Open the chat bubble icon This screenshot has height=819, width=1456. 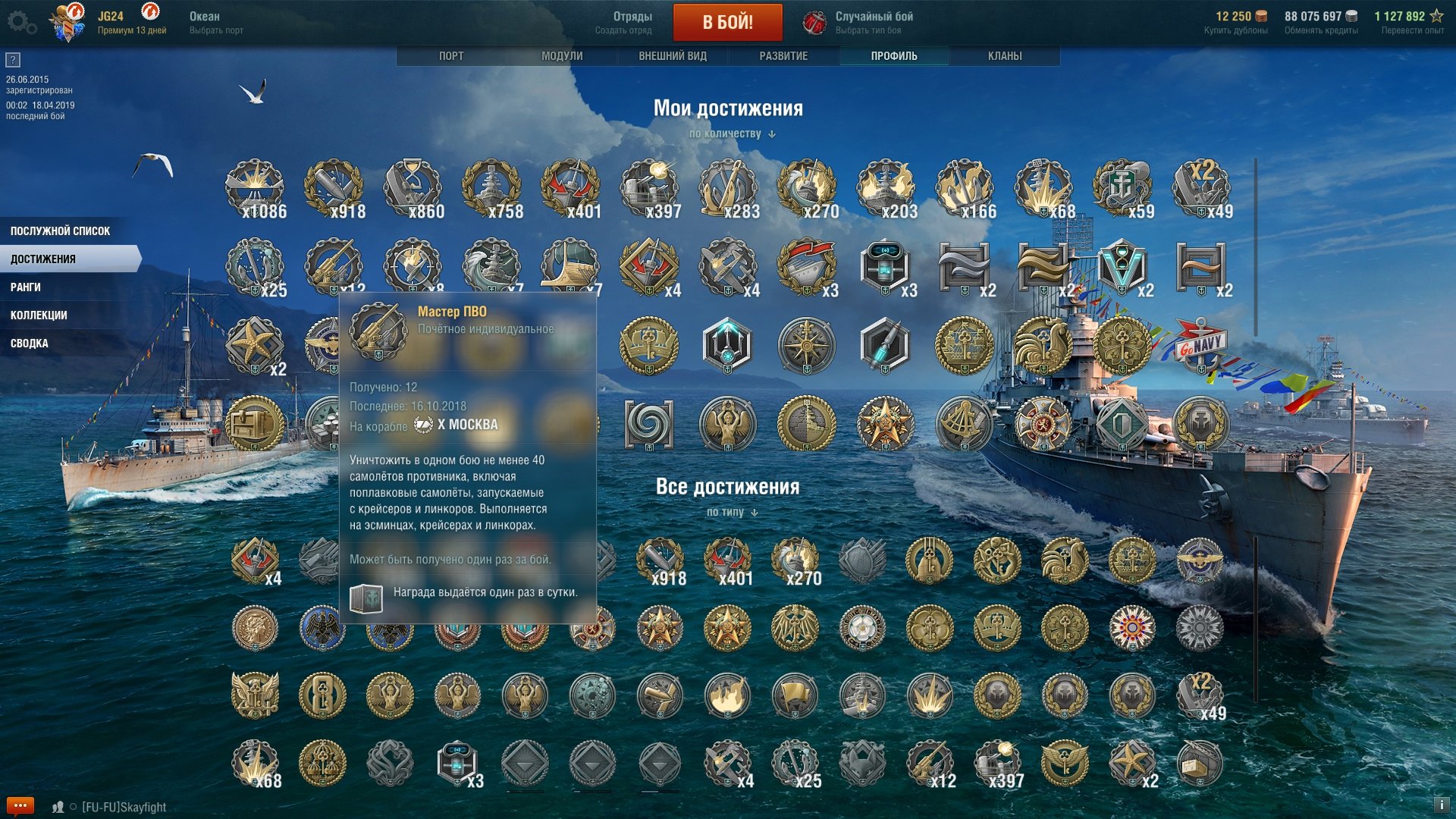click(20, 805)
